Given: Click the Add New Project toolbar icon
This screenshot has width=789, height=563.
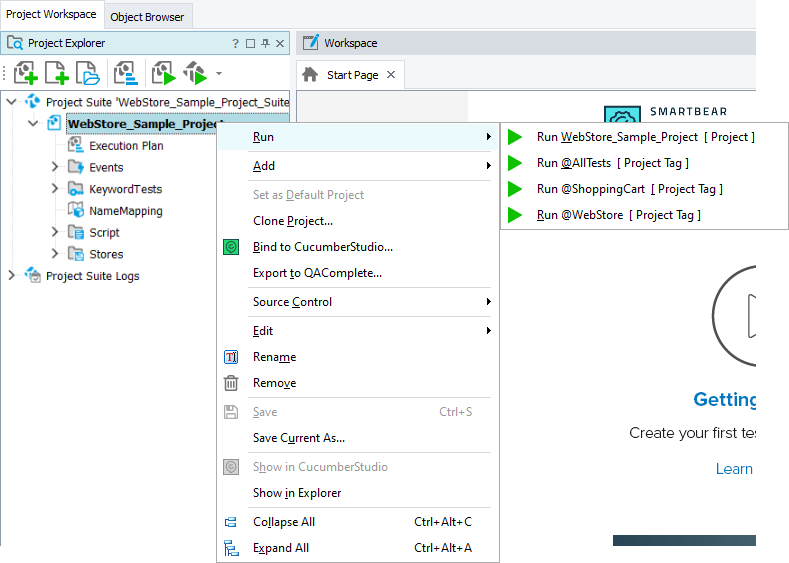Looking at the screenshot, I should coord(25,73).
